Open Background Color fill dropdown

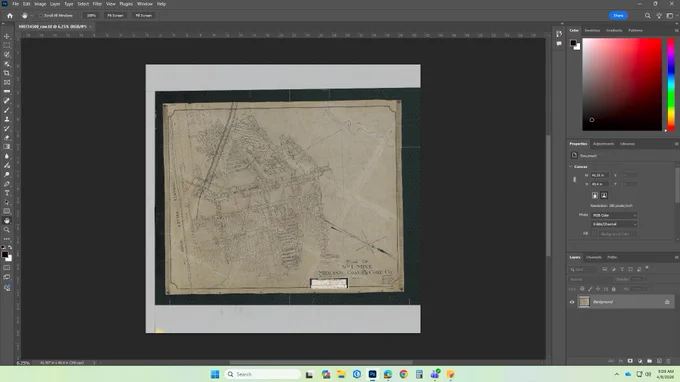[x=617, y=234]
